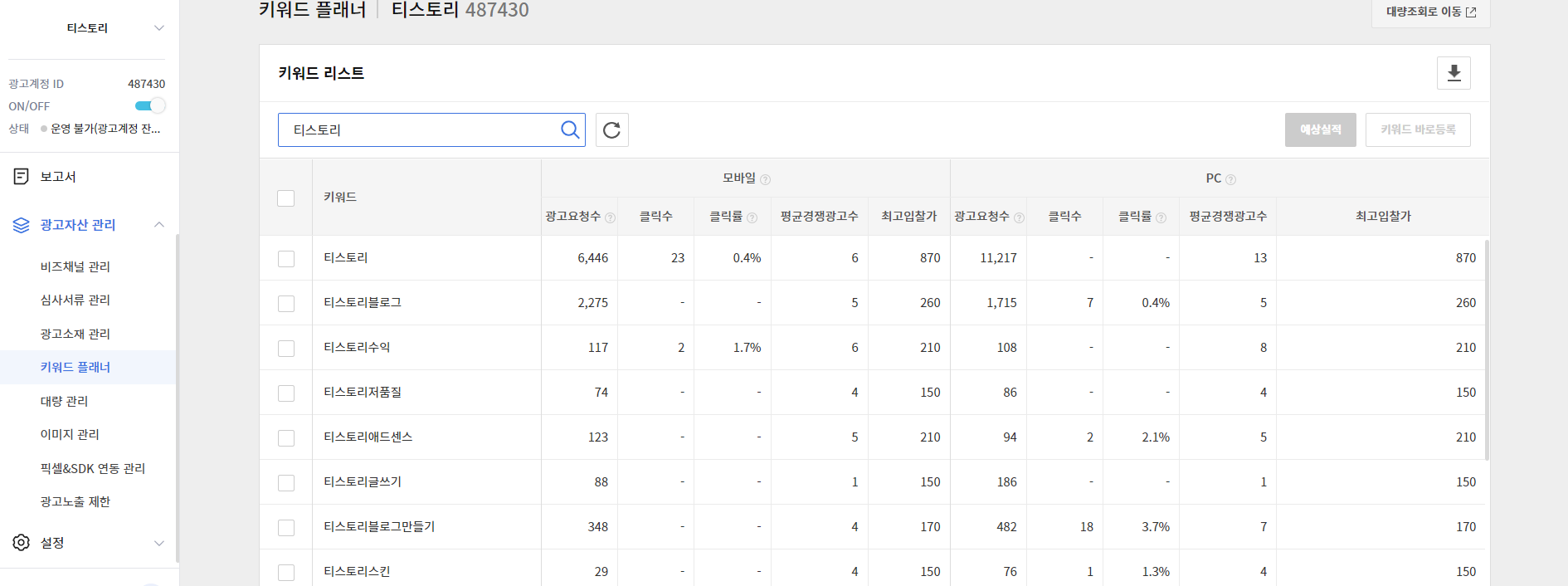The image size is (1568, 586).
Task: Select 키워드 플래너 menu item
Action: pos(75,367)
